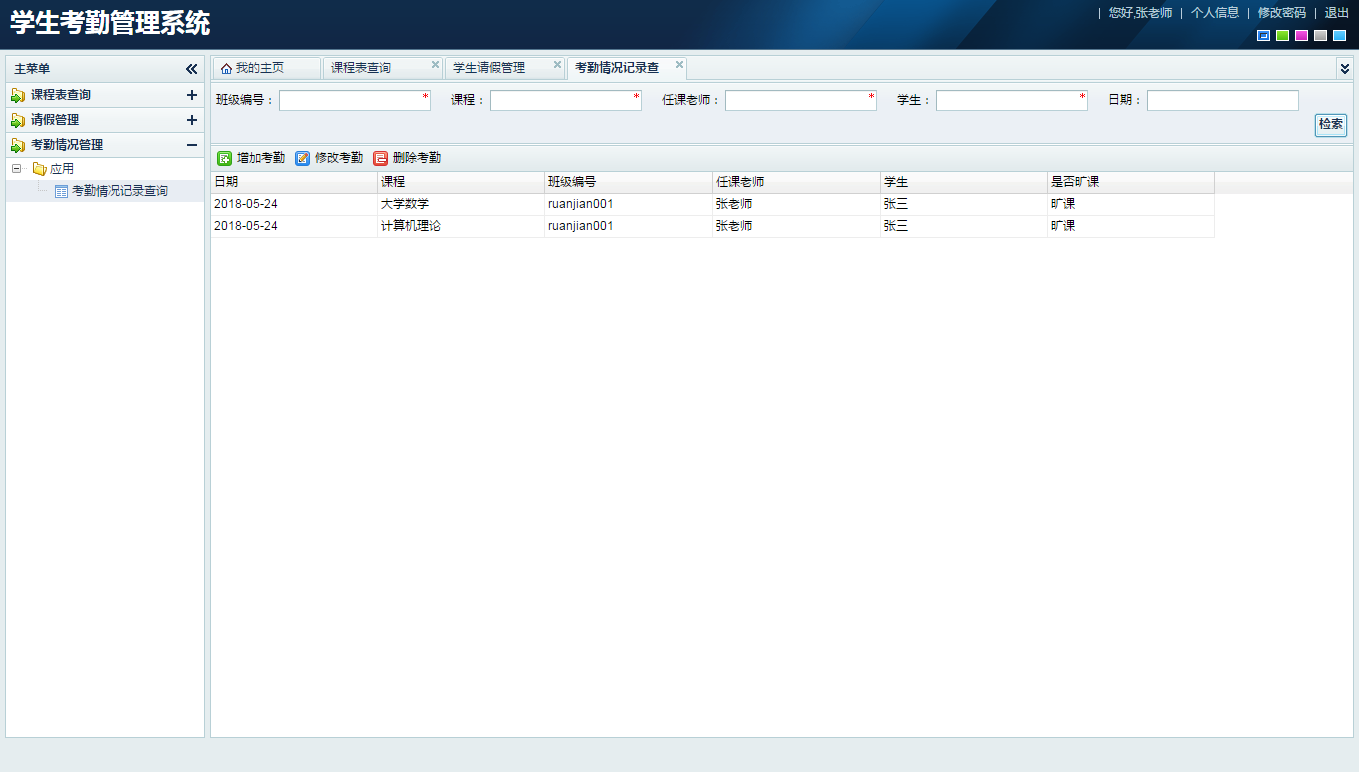Click the 考勤情况管理 sidebar menu icon
This screenshot has height=772, width=1359.
tap(18, 144)
